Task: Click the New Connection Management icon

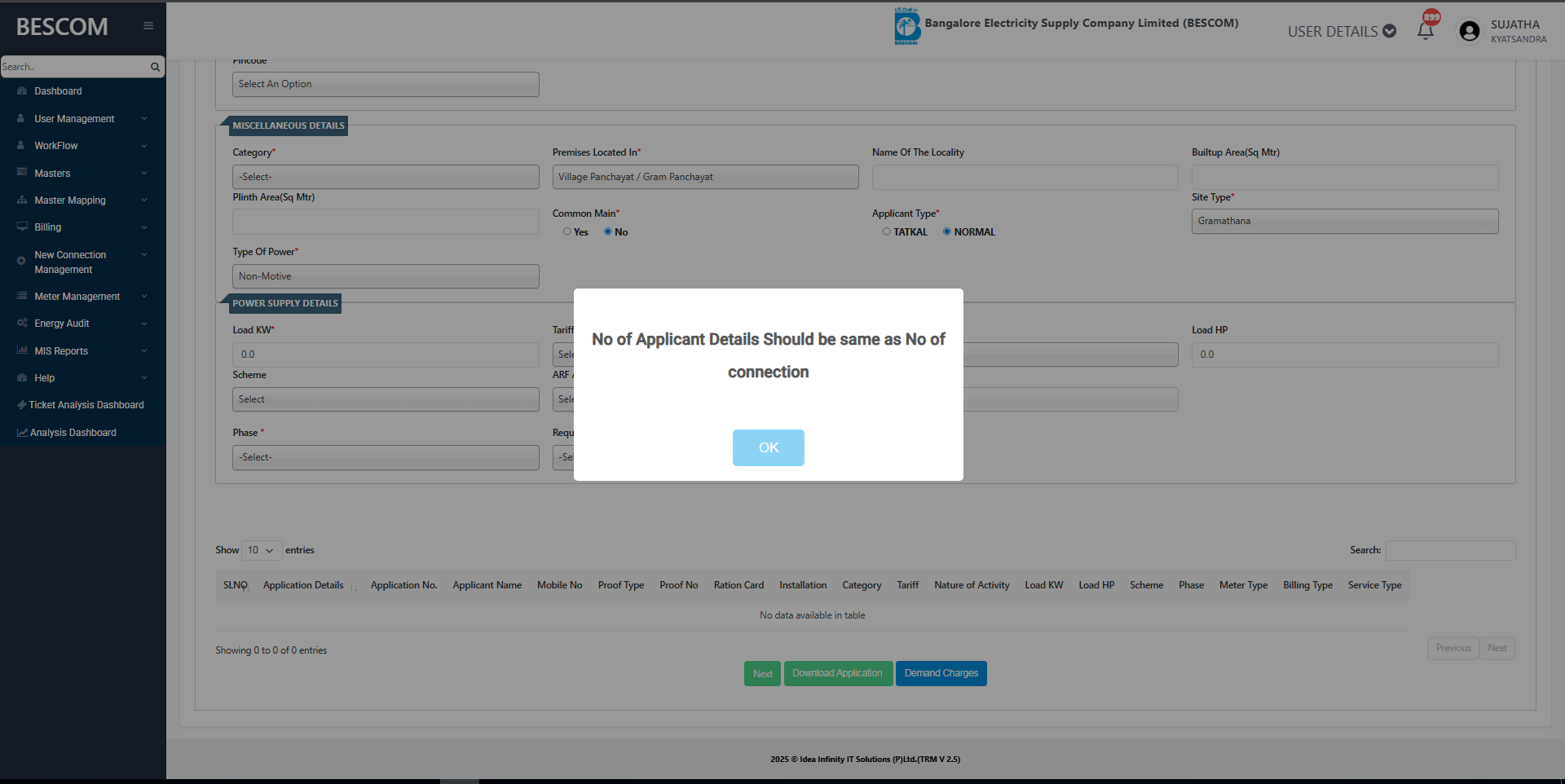Action: [x=21, y=262]
